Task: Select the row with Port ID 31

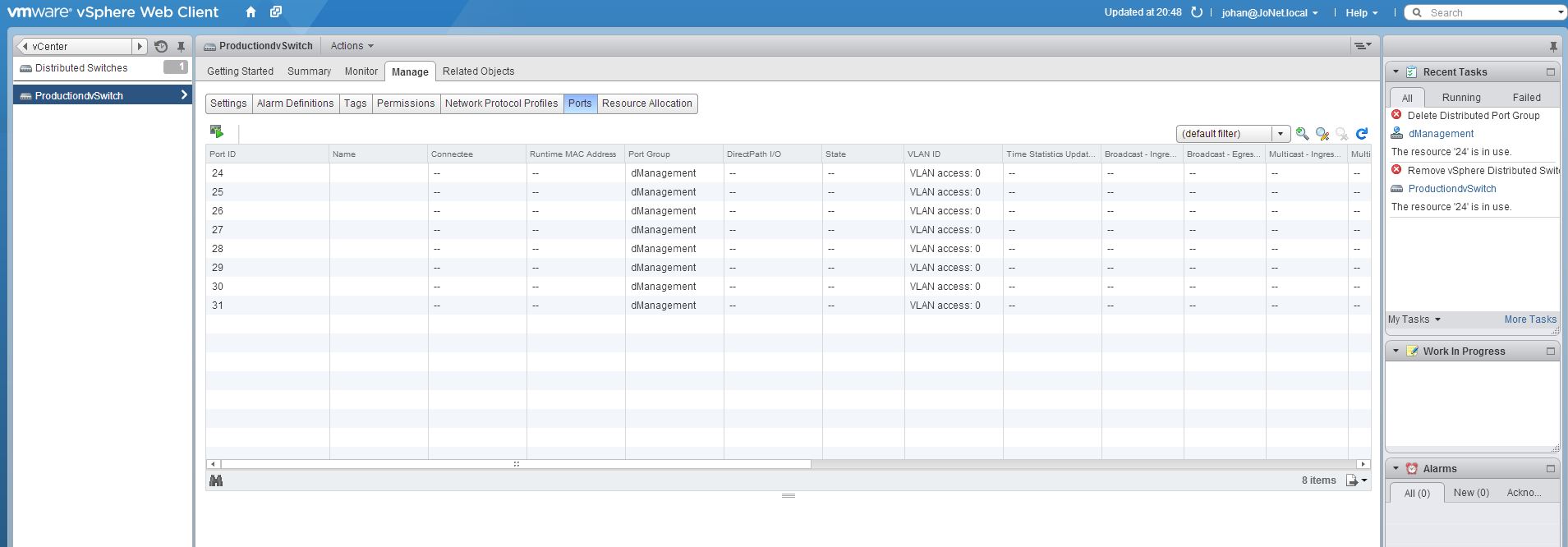Action: [x=789, y=306]
